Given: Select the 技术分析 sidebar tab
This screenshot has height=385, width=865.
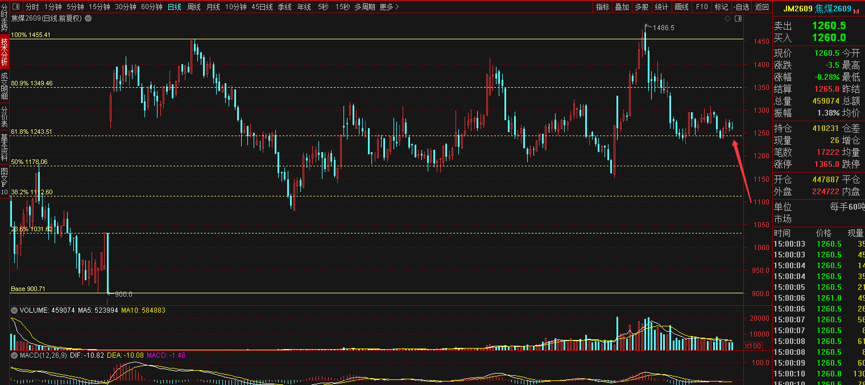Looking at the screenshot, I should click(x=4, y=51).
